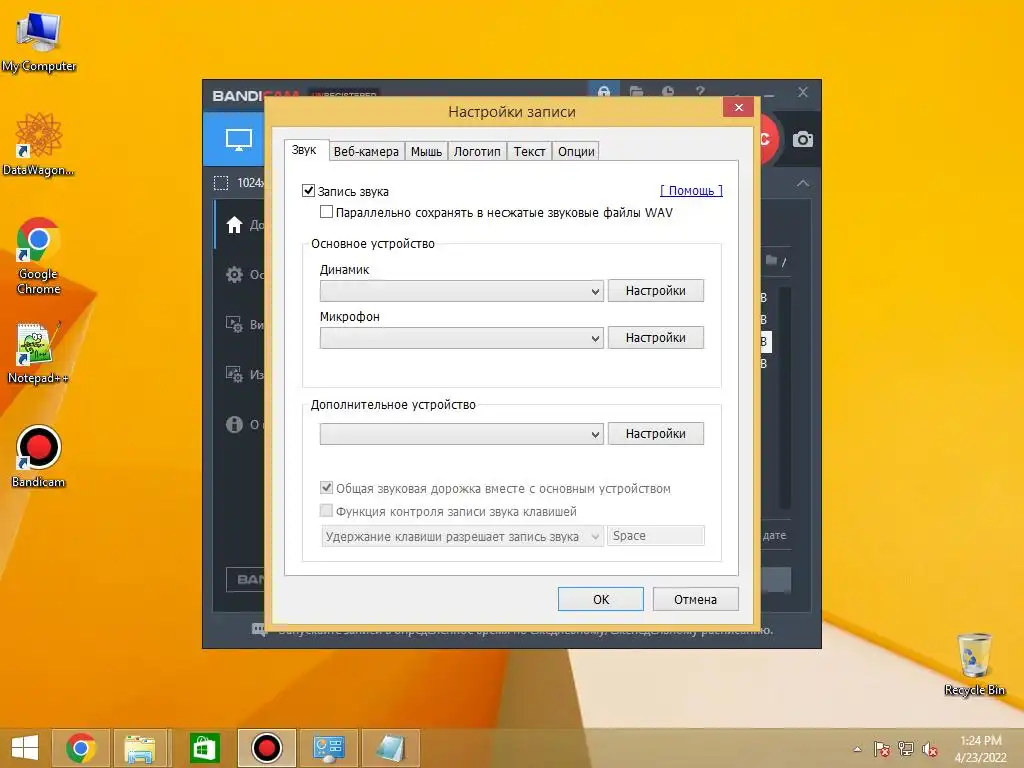The image size is (1024, 768).
Task: Show hidden tray icons arrow
Action: tap(857, 749)
